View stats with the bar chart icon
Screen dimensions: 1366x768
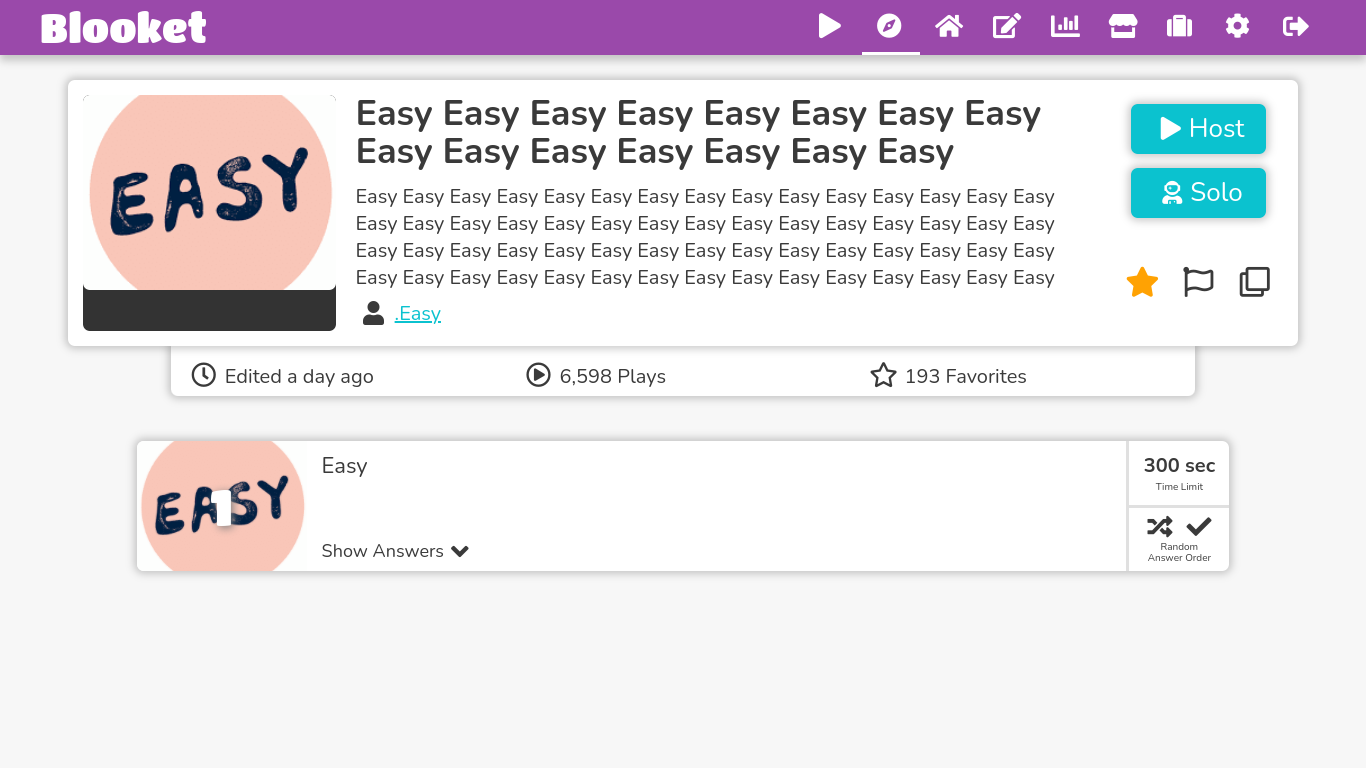tap(1064, 27)
